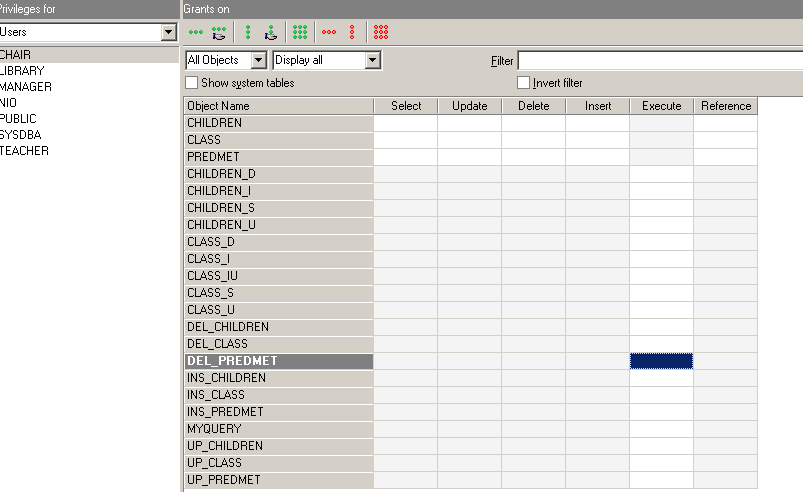Enable Show system tables checkbox
803x492 pixels.
(192, 82)
